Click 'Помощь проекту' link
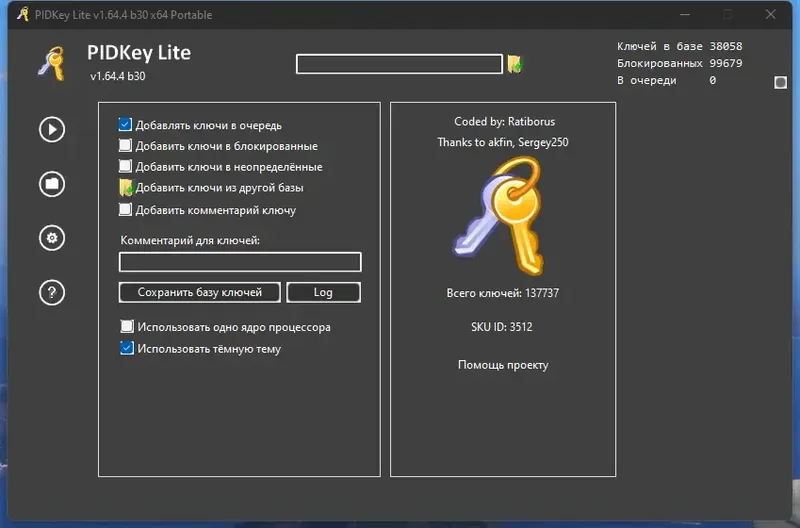Viewport: 800px width, 528px height. [503, 365]
